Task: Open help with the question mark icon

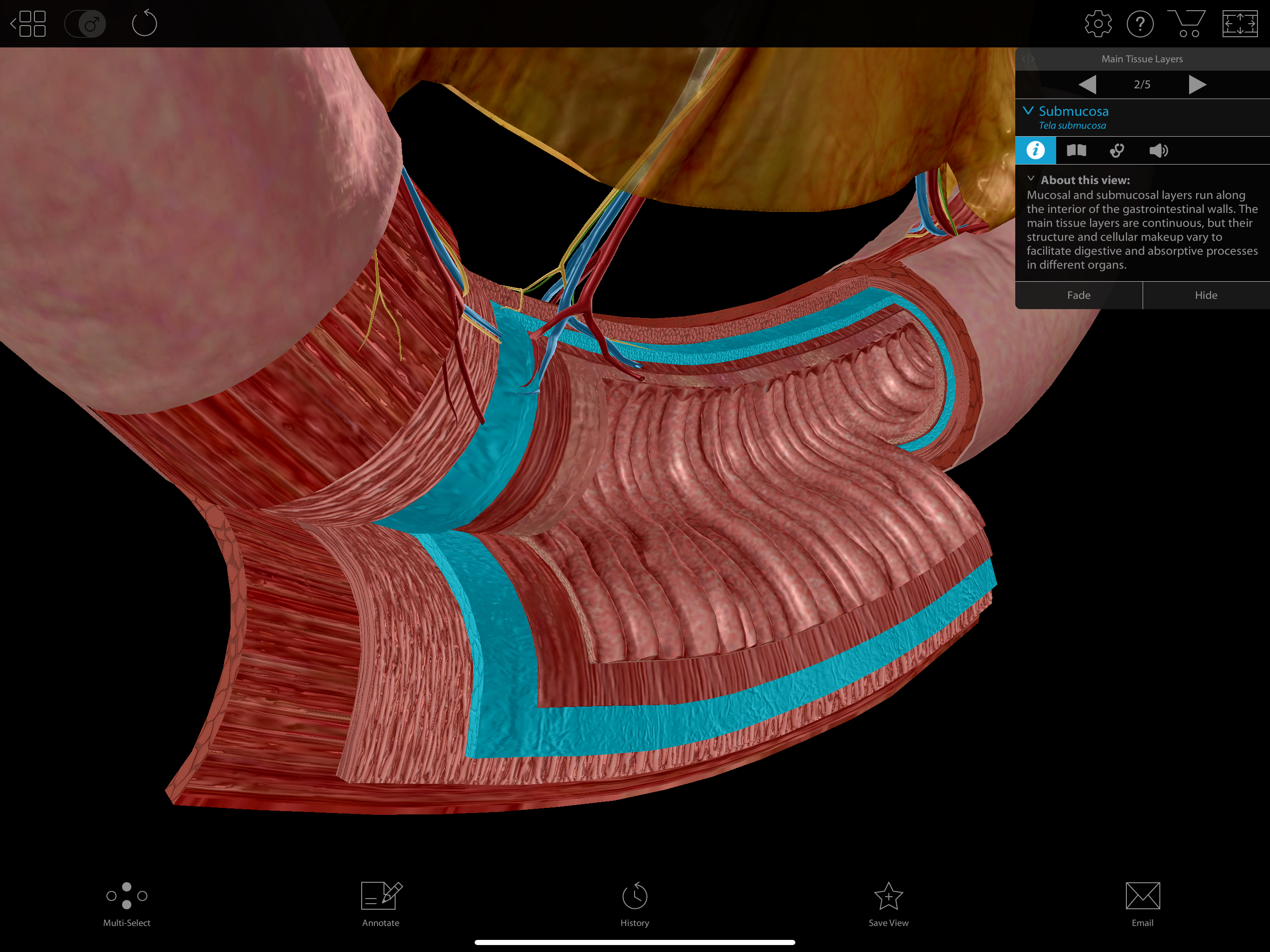Action: point(1140,24)
